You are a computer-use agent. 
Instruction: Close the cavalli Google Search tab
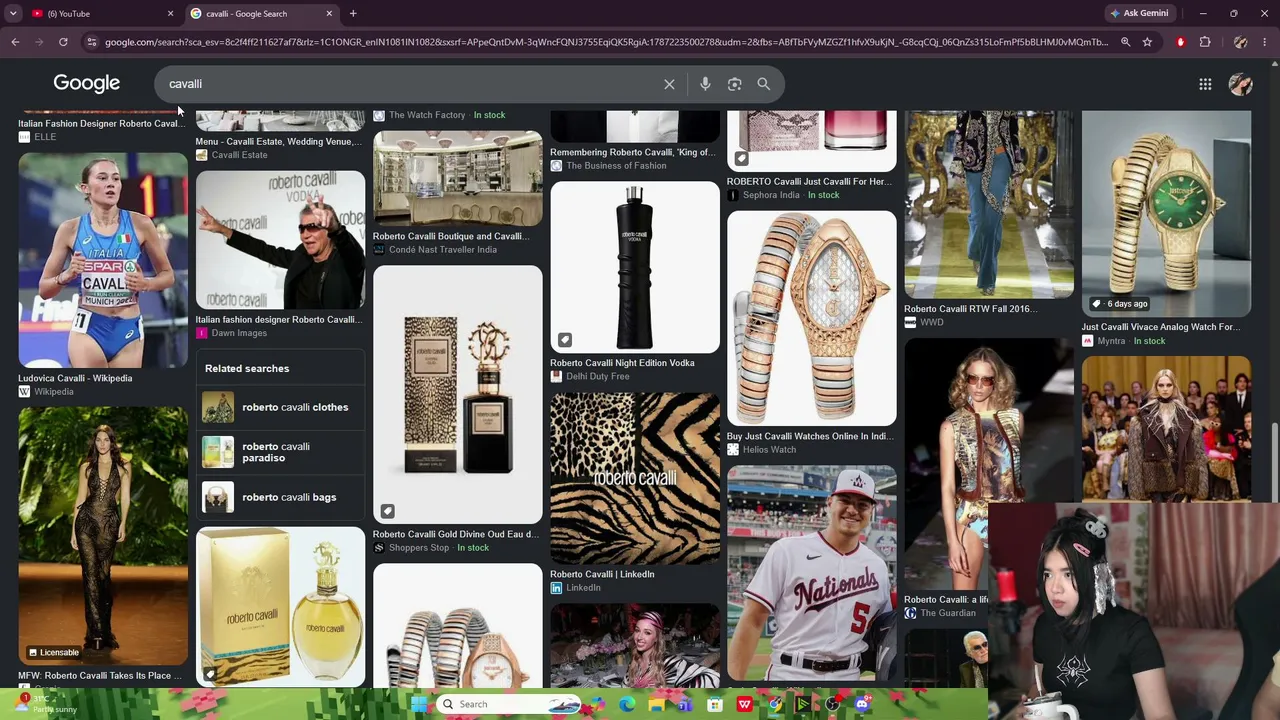329,13
